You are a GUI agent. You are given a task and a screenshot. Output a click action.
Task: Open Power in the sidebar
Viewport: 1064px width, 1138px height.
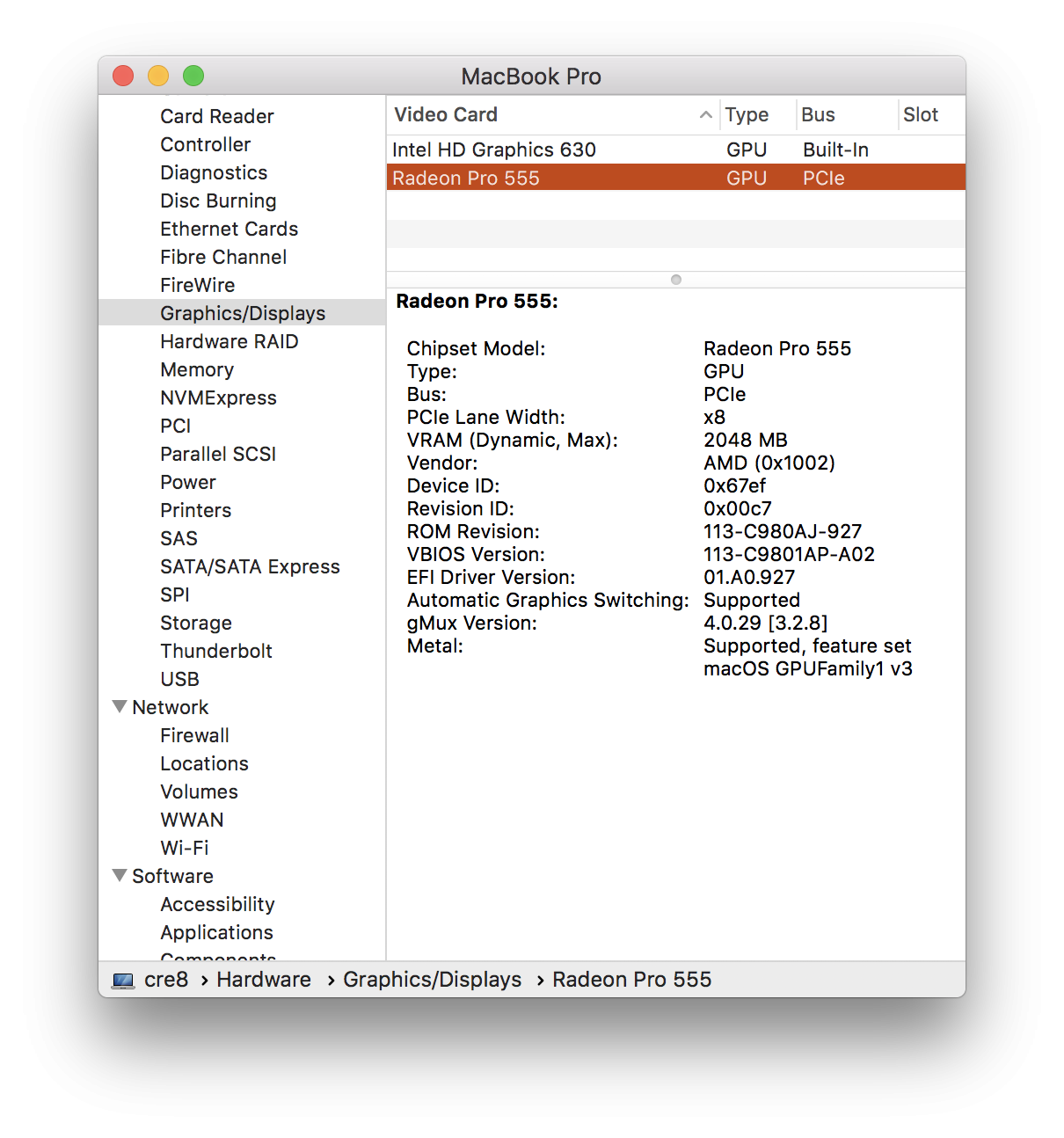point(188,482)
